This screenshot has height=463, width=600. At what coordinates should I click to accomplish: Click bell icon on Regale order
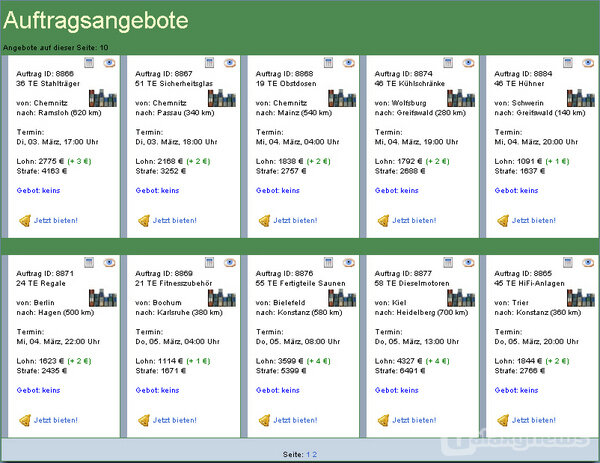point(25,421)
